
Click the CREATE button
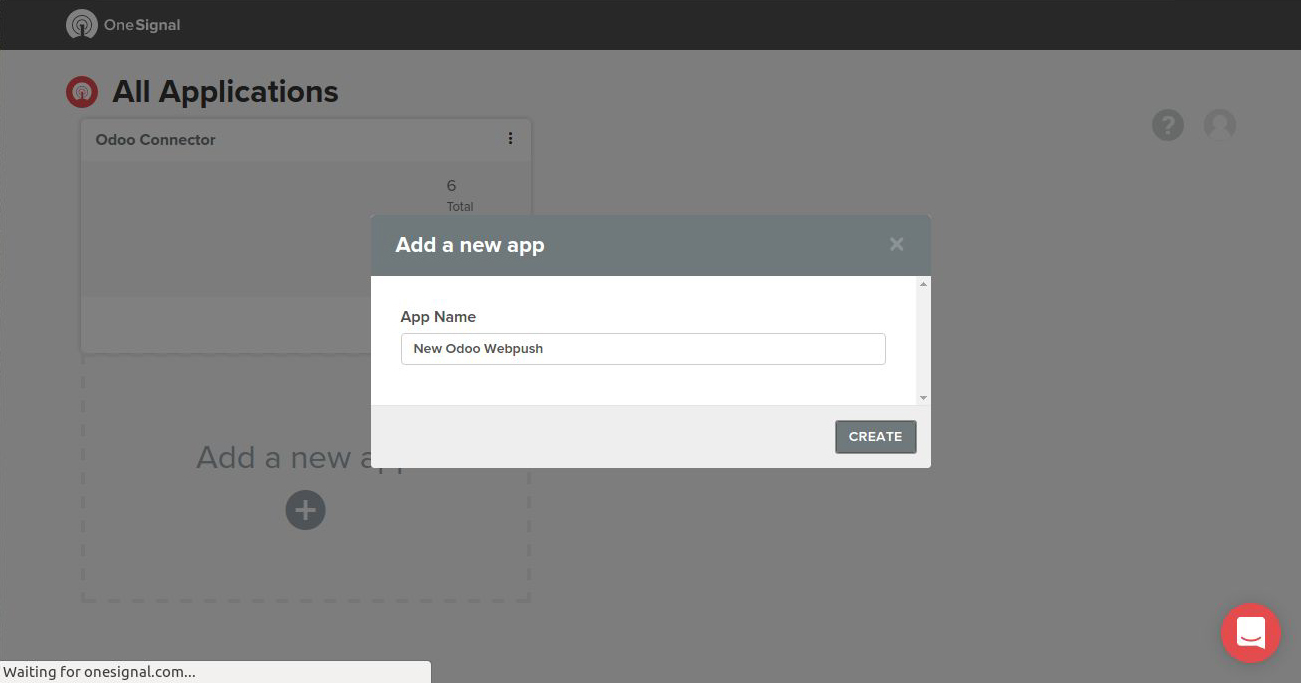pos(876,437)
